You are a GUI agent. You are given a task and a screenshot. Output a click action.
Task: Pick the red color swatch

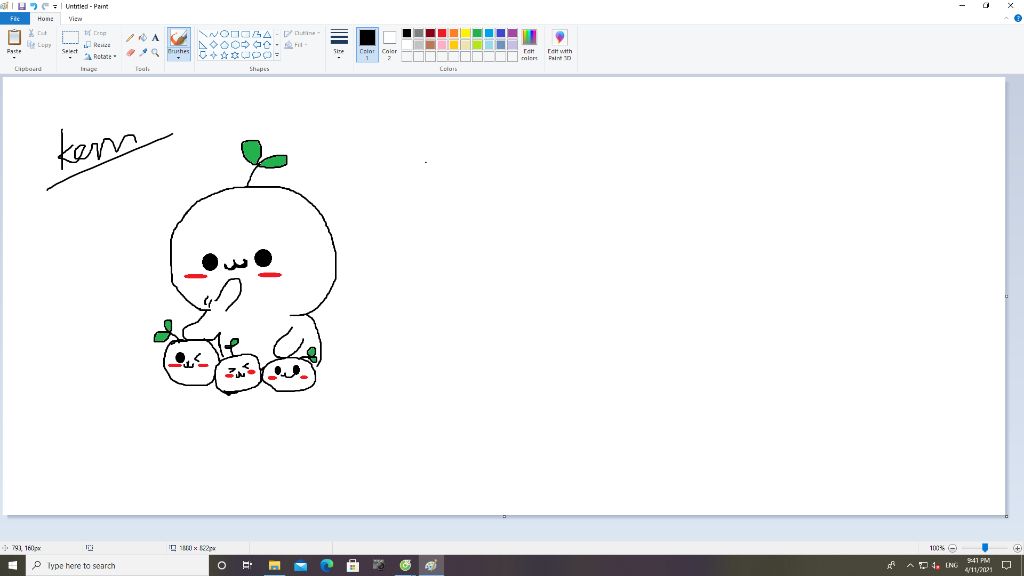click(x=442, y=33)
